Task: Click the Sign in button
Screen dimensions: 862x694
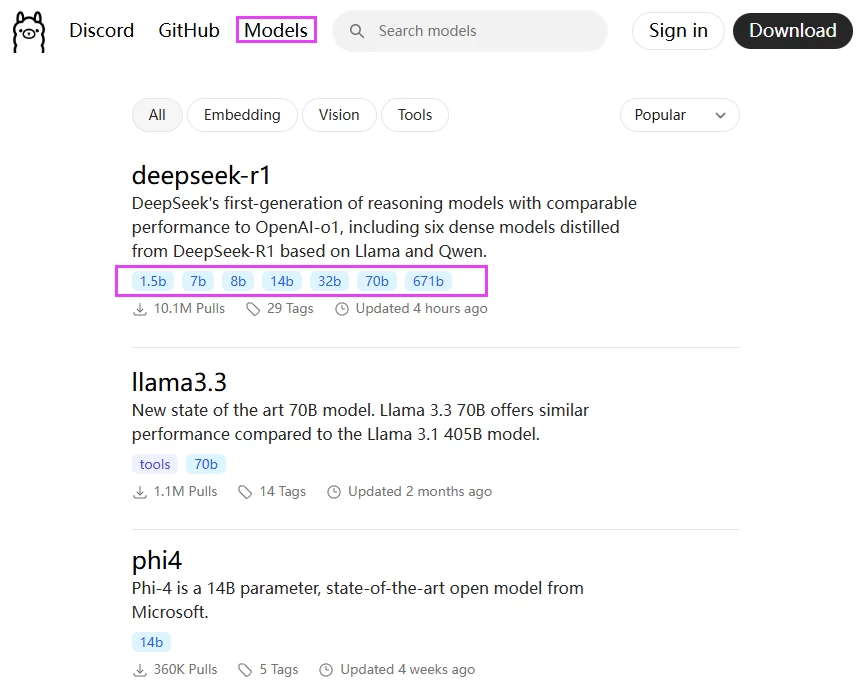Action: pos(677,31)
